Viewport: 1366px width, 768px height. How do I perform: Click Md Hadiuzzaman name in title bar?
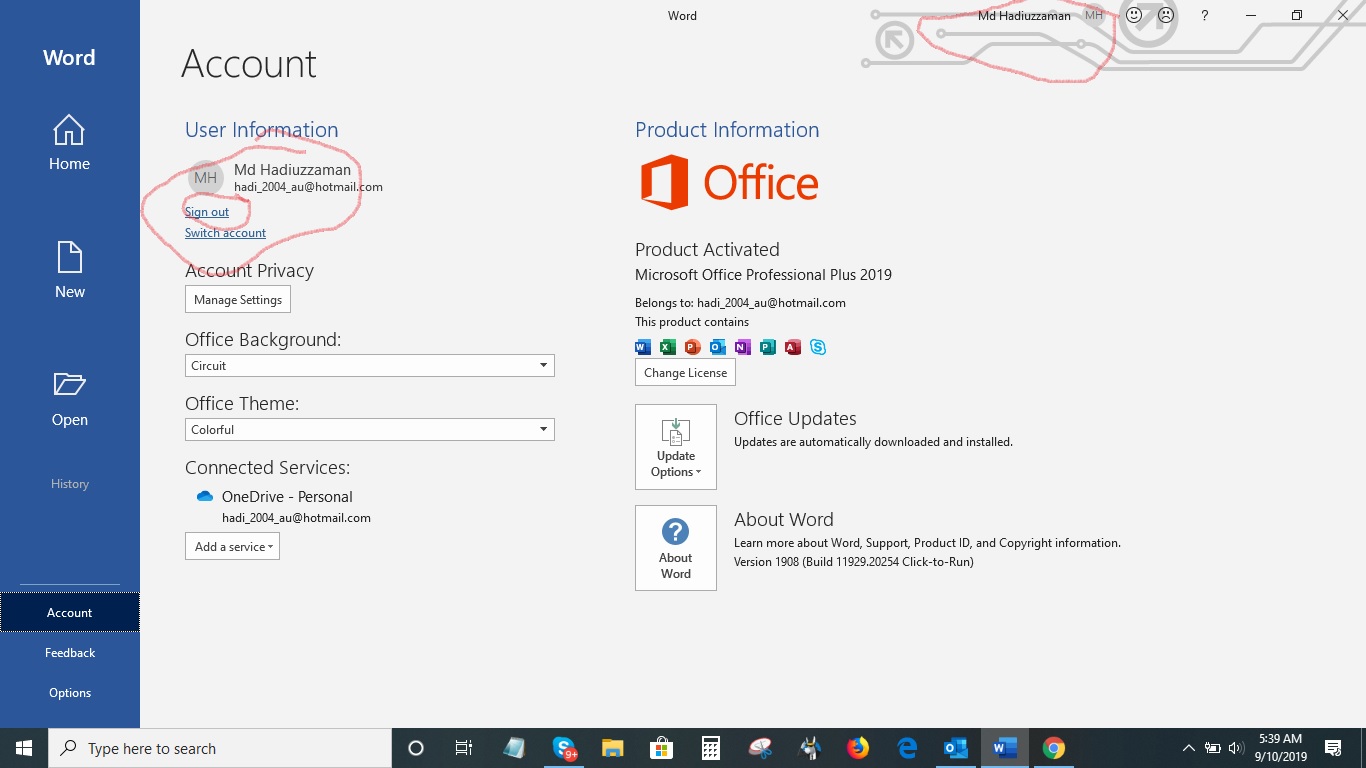1024,16
